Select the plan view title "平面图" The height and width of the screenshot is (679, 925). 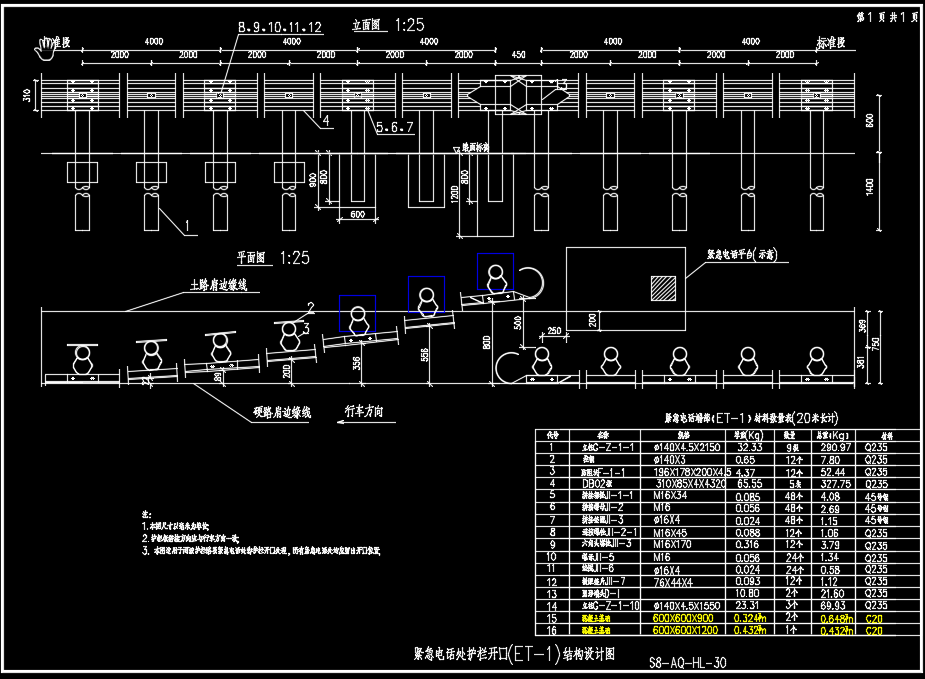[x=251, y=258]
